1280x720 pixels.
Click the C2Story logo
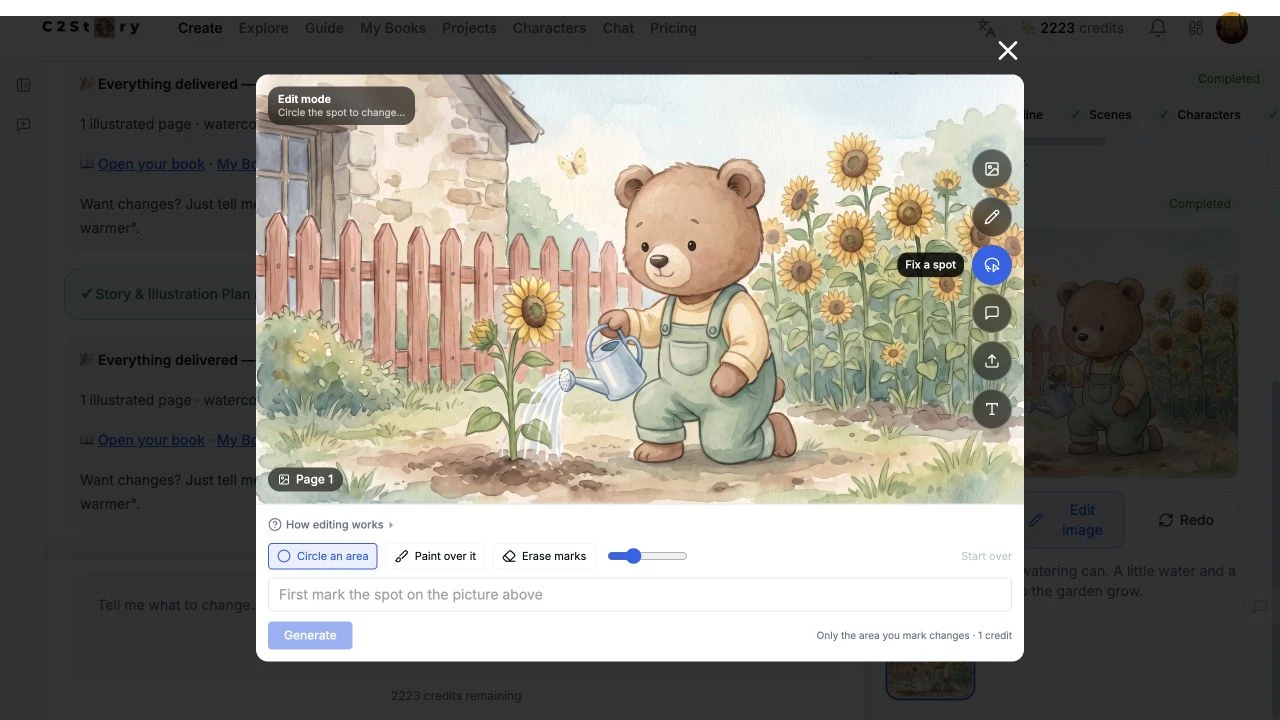tap(91, 28)
